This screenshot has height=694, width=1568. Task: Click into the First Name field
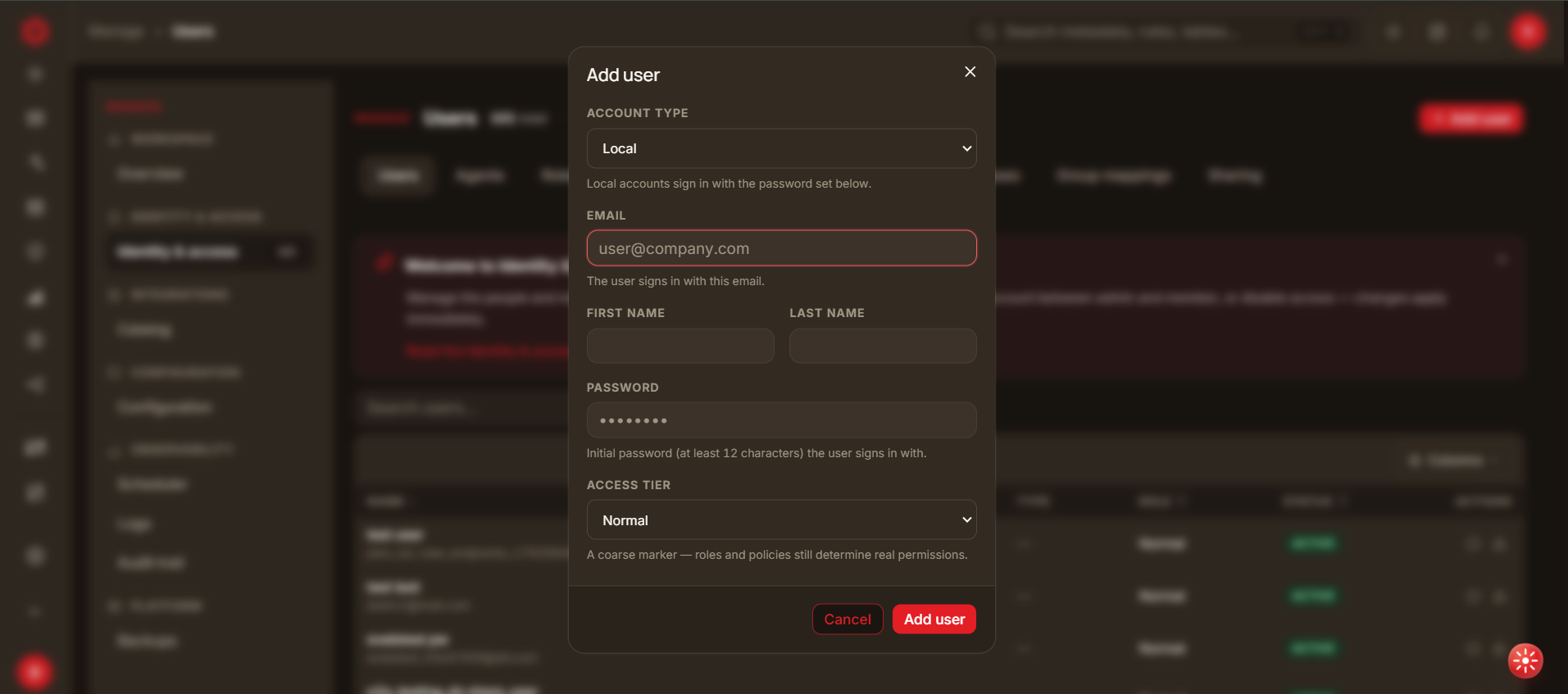coord(680,346)
